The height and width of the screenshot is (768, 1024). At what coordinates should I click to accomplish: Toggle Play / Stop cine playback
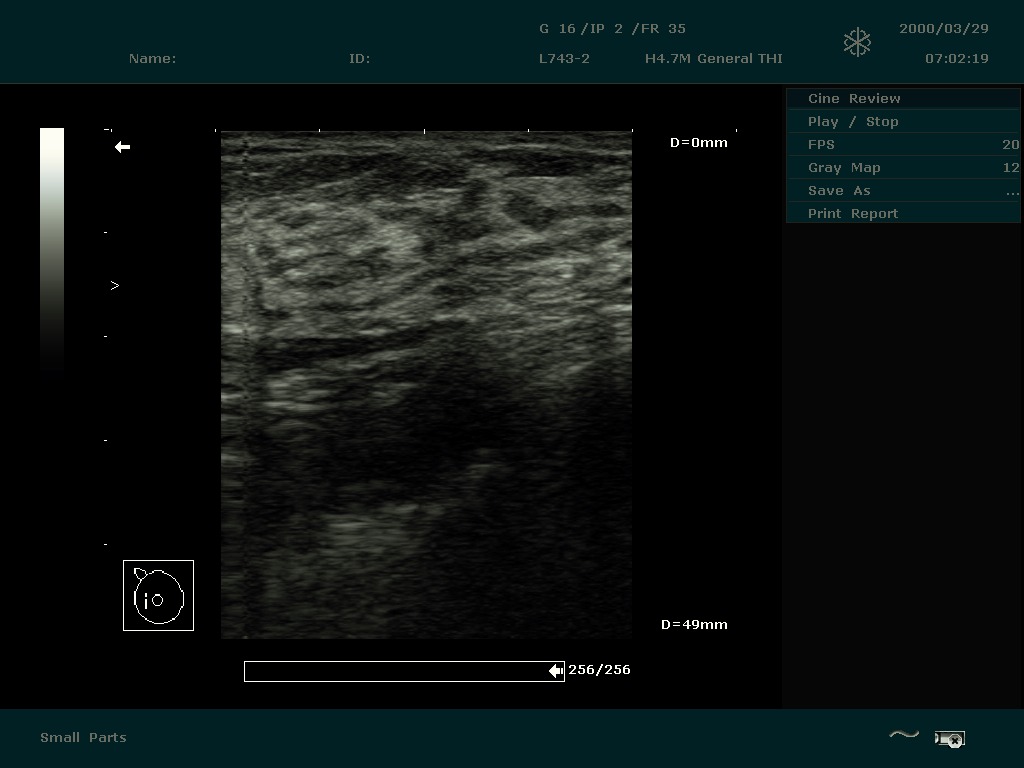853,122
